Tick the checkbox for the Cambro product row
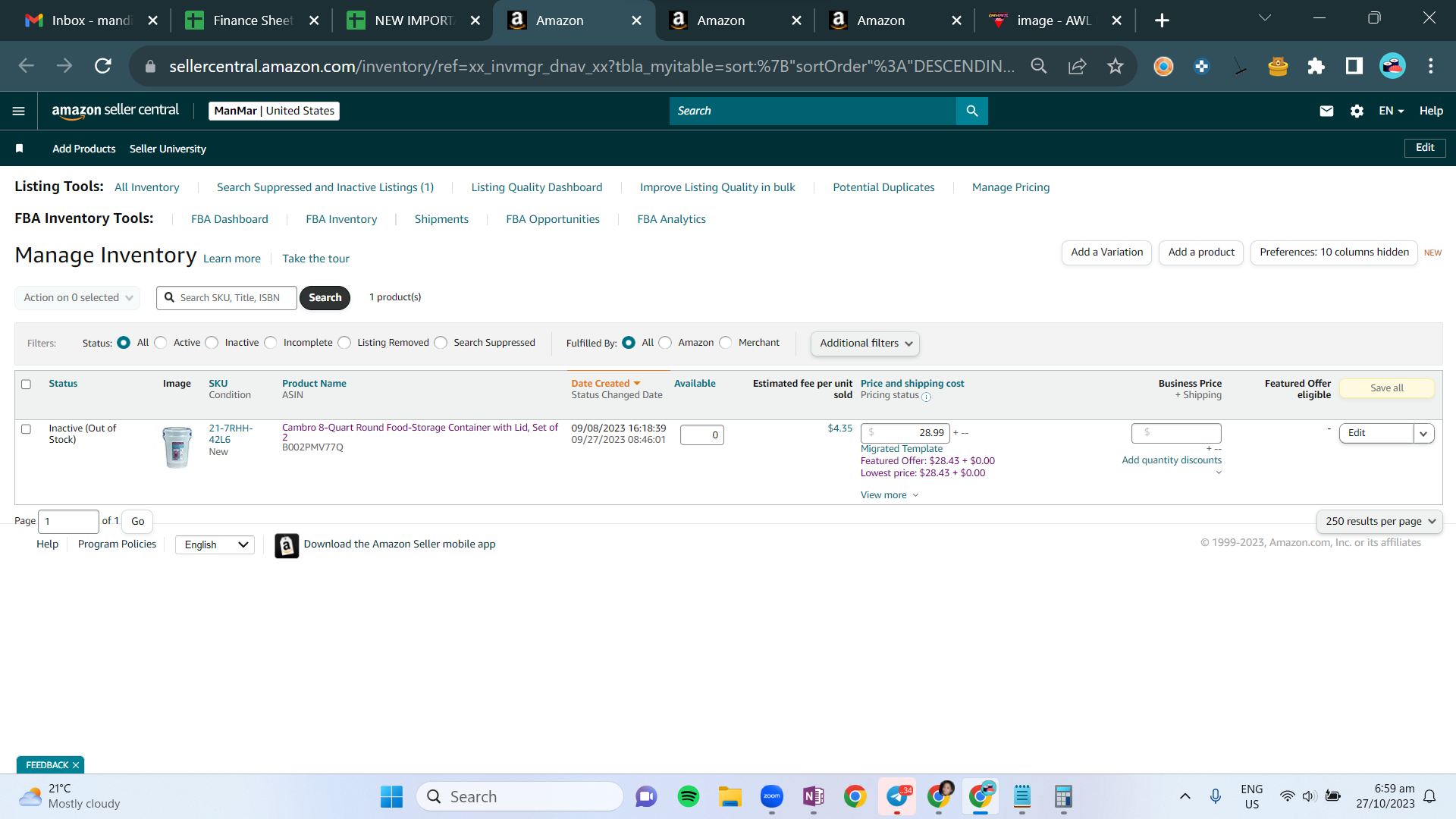This screenshot has height=819, width=1456. (x=26, y=429)
